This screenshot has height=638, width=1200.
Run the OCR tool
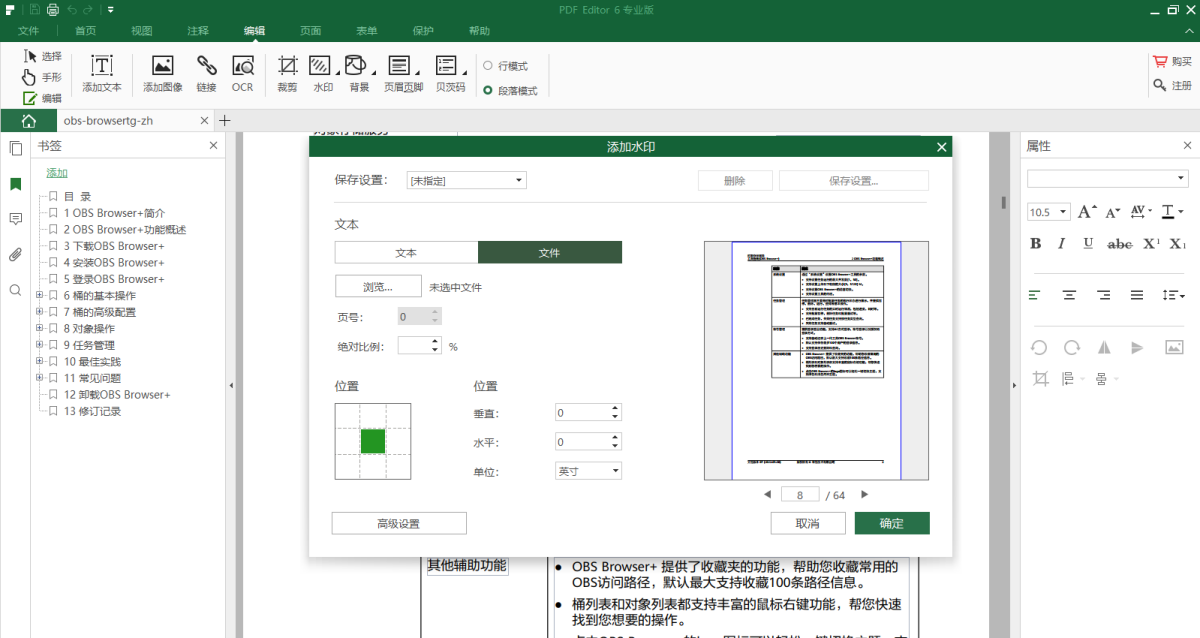click(242, 73)
